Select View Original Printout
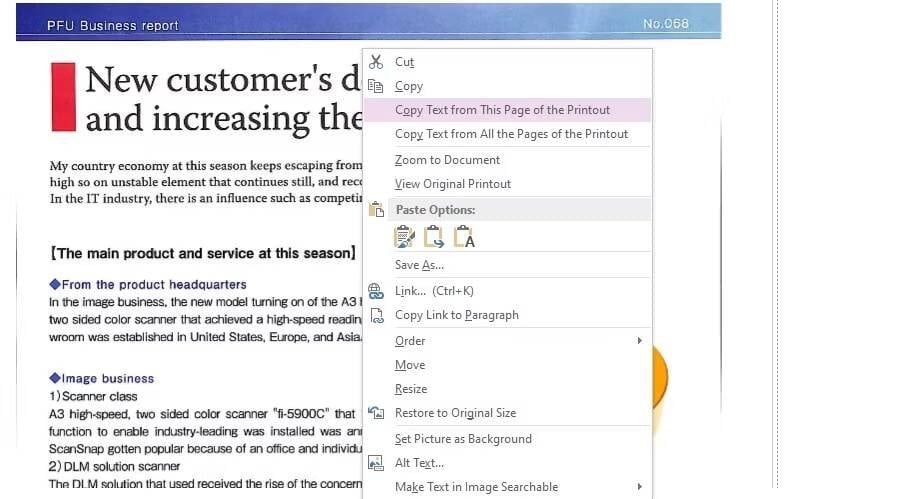This screenshot has width=903, height=499. [507, 184]
